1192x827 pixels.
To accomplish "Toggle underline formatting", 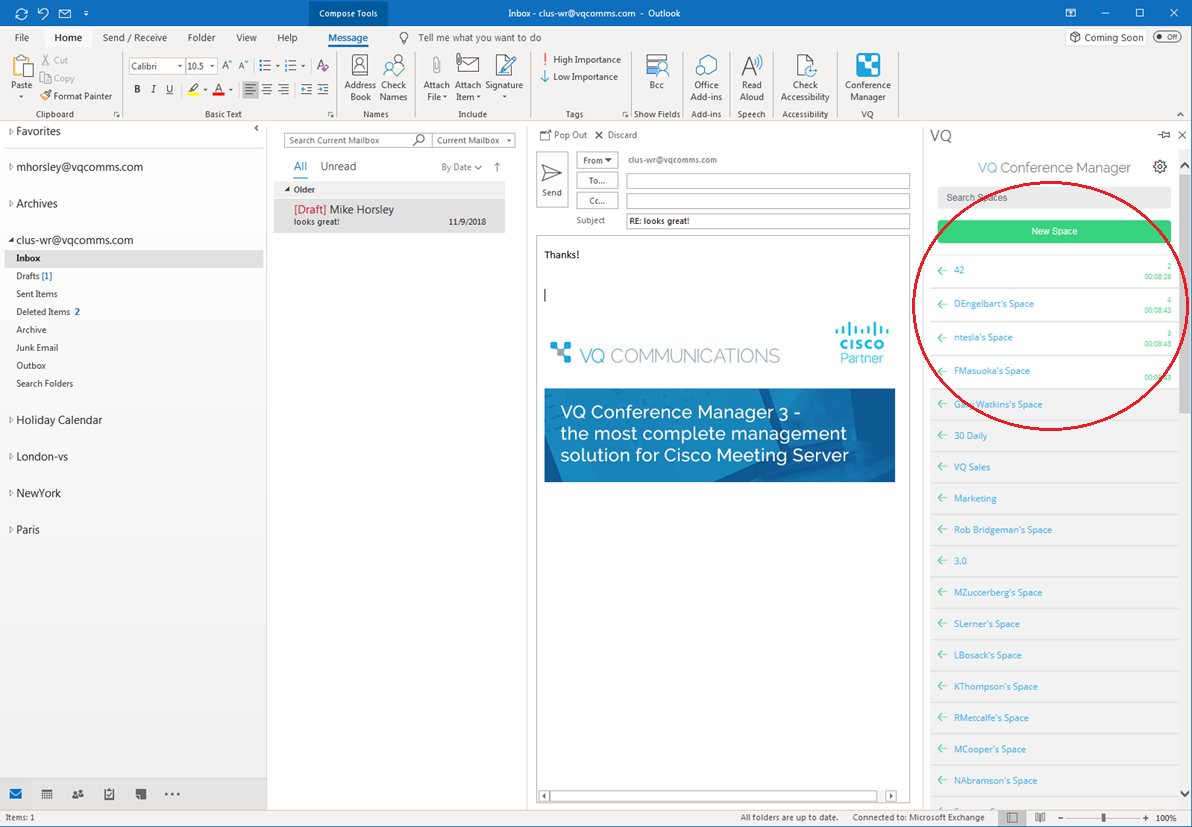I will [x=170, y=90].
